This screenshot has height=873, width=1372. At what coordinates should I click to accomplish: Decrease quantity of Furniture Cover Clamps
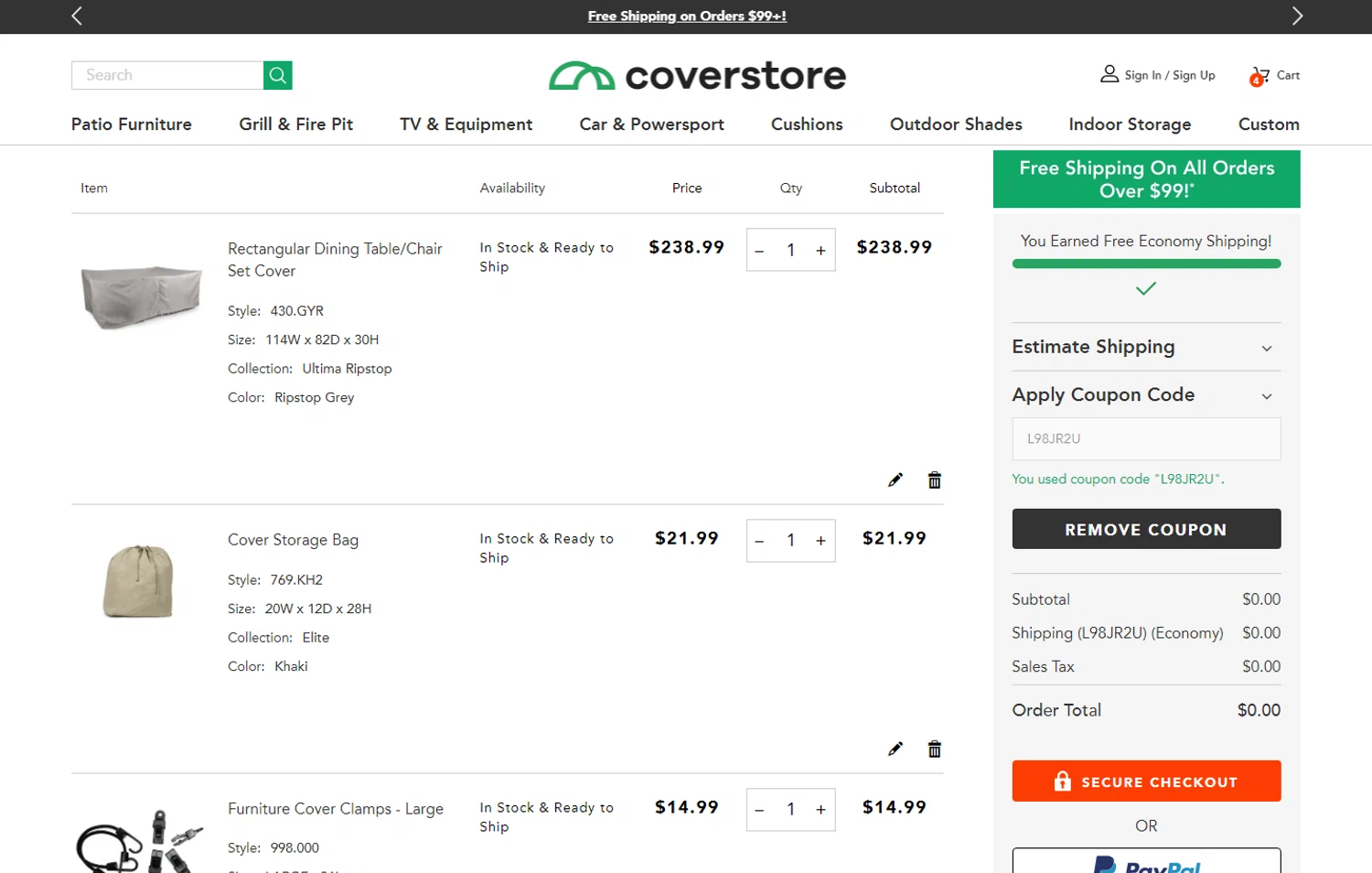click(759, 810)
